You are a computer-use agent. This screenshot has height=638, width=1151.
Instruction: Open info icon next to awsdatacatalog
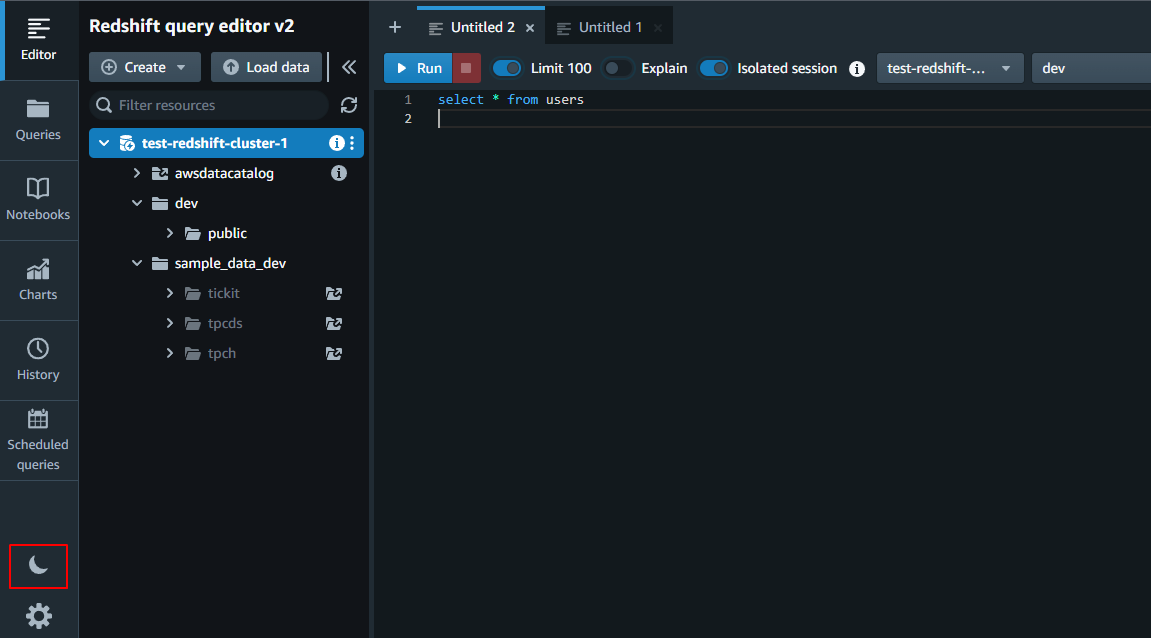coord(339,173)
